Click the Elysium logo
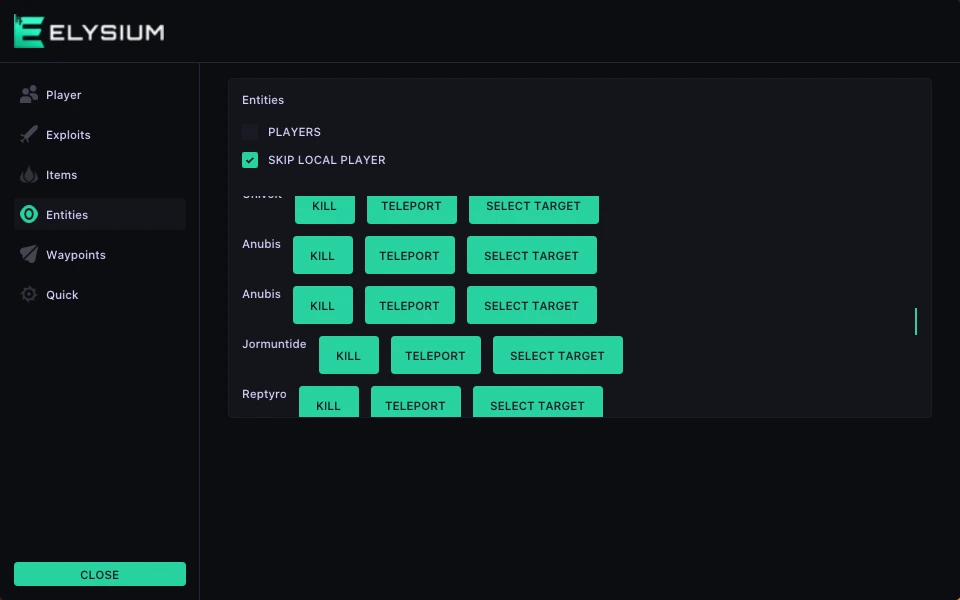The height and width of the screenshot is (600, 960). click(89, 32)
